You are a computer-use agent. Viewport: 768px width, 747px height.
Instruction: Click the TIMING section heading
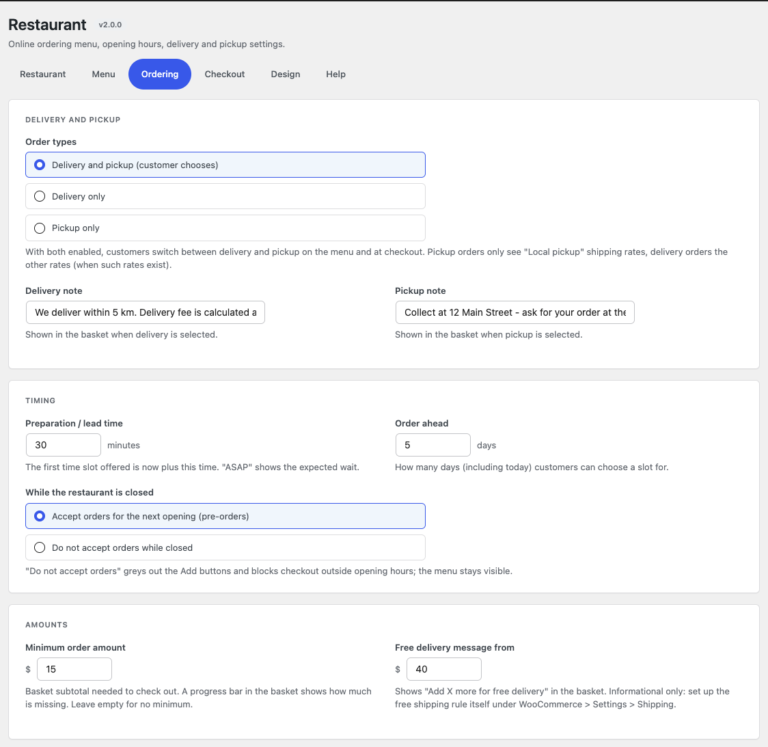coord(40,401)
